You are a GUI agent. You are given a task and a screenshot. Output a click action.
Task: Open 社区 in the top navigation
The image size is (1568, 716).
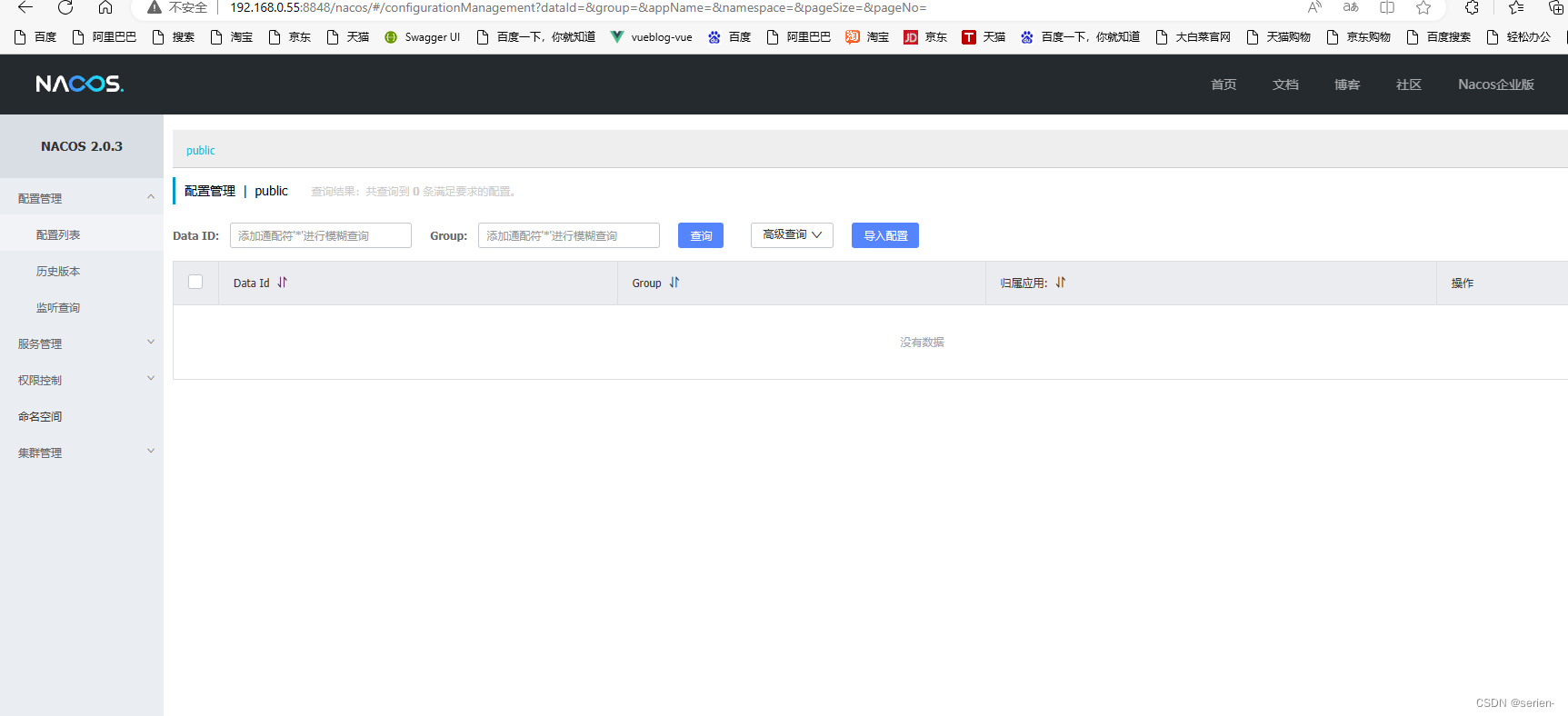[1409, 85]
